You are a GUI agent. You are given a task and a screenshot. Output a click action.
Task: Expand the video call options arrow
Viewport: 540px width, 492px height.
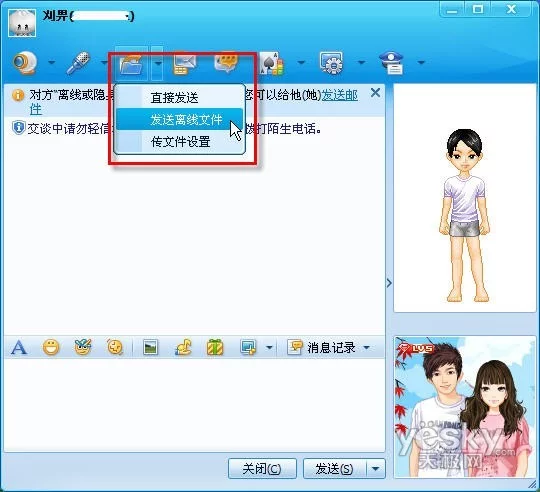51,63
